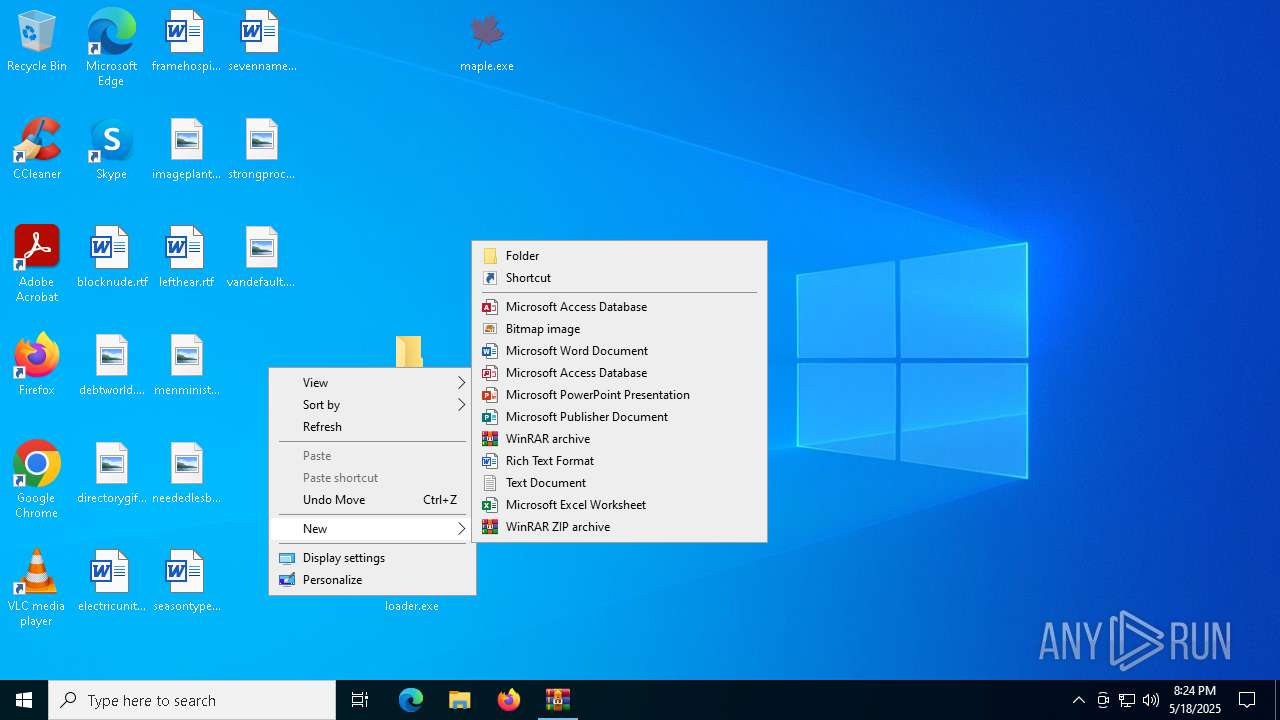The image size is (1280, 720).
Task: Select the vandefault... image file icon
Action: [261, 257]
